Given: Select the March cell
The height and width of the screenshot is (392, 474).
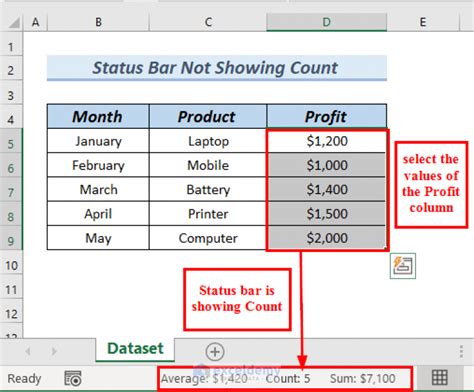Looking at the screenshot, I should point(98,190).
